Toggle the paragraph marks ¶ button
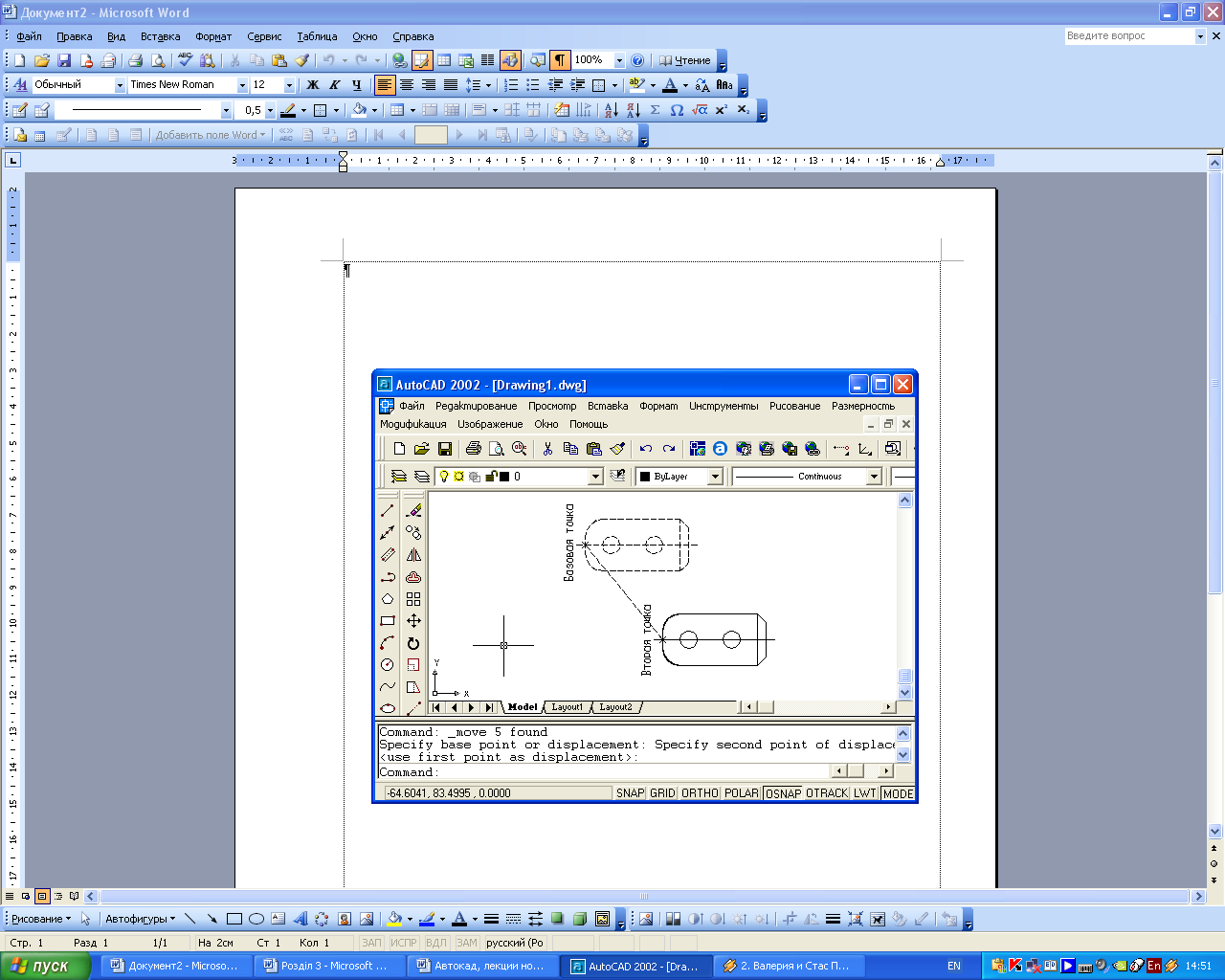Screen dimensions: 1225x980 coord(560,60)
